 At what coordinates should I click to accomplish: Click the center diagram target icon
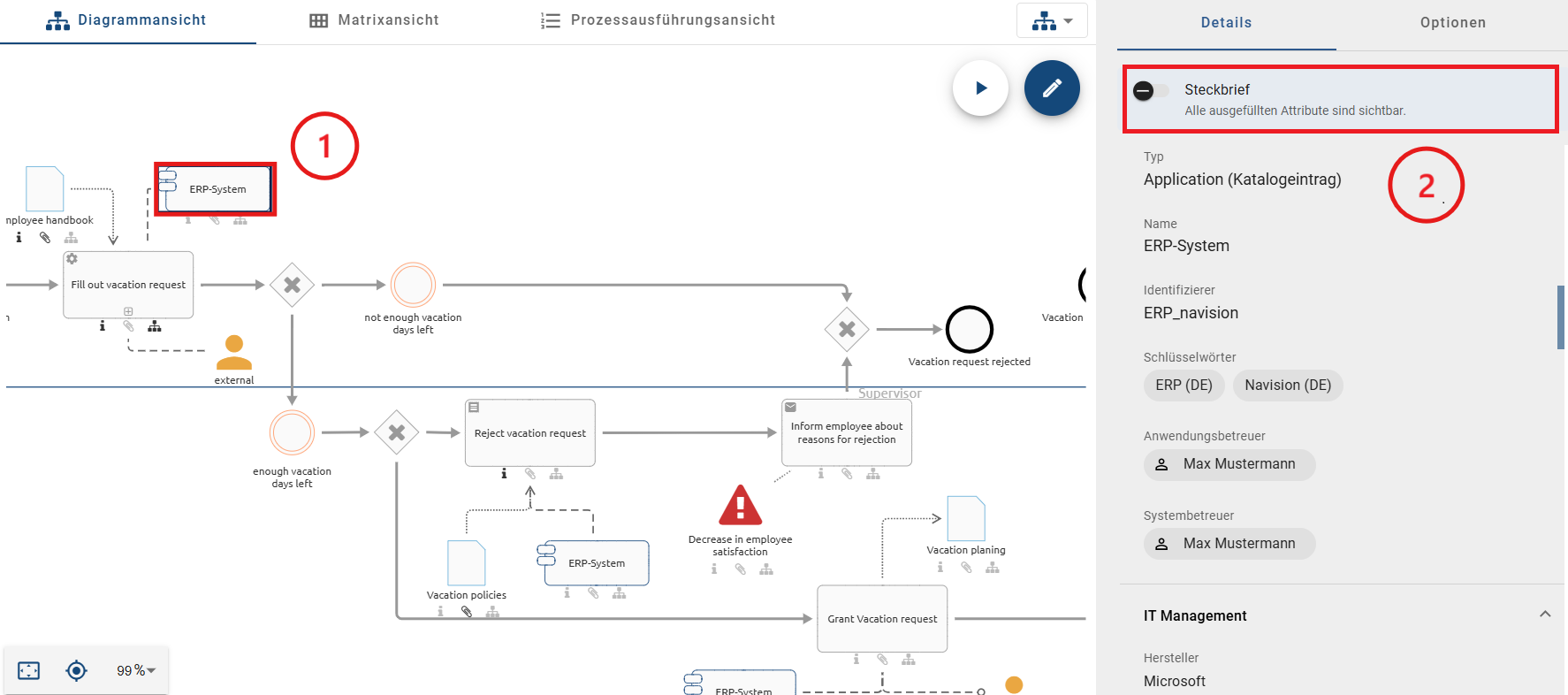[x=77, y=670]
